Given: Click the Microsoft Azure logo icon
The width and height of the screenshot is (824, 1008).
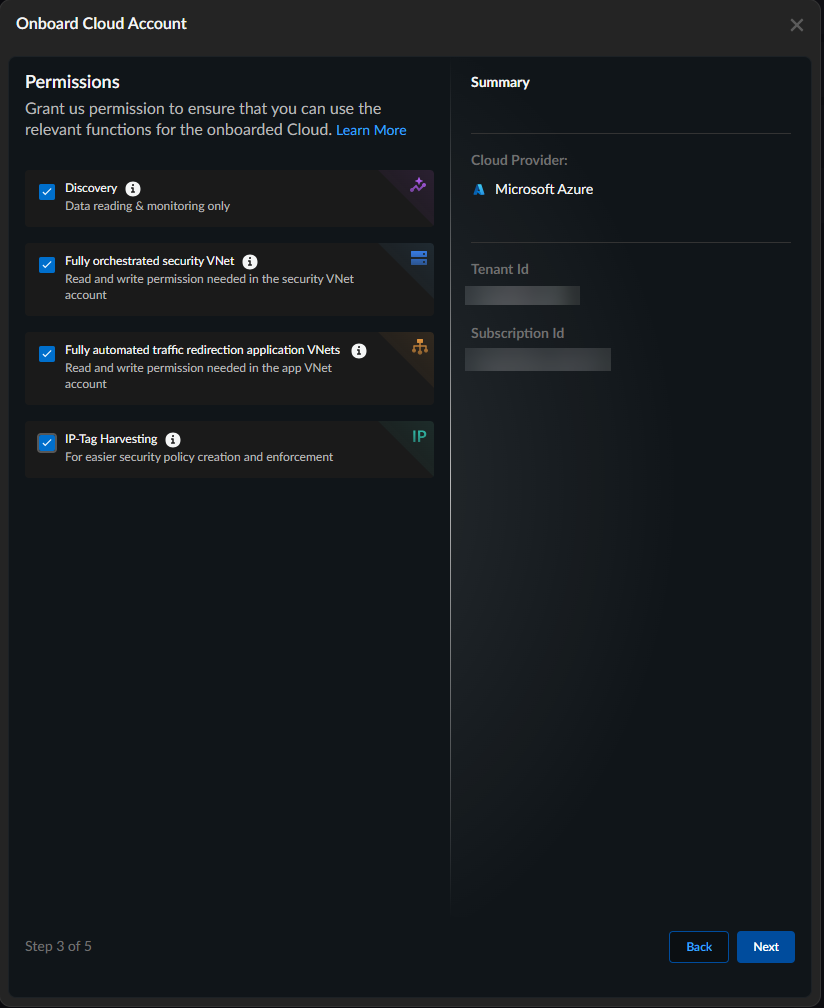Looking at the screenshot, I should 479,189.
